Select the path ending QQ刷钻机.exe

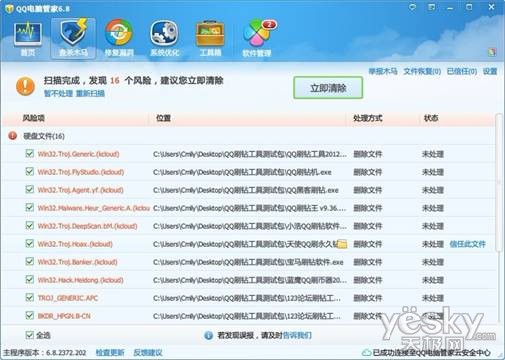(242, 172)
